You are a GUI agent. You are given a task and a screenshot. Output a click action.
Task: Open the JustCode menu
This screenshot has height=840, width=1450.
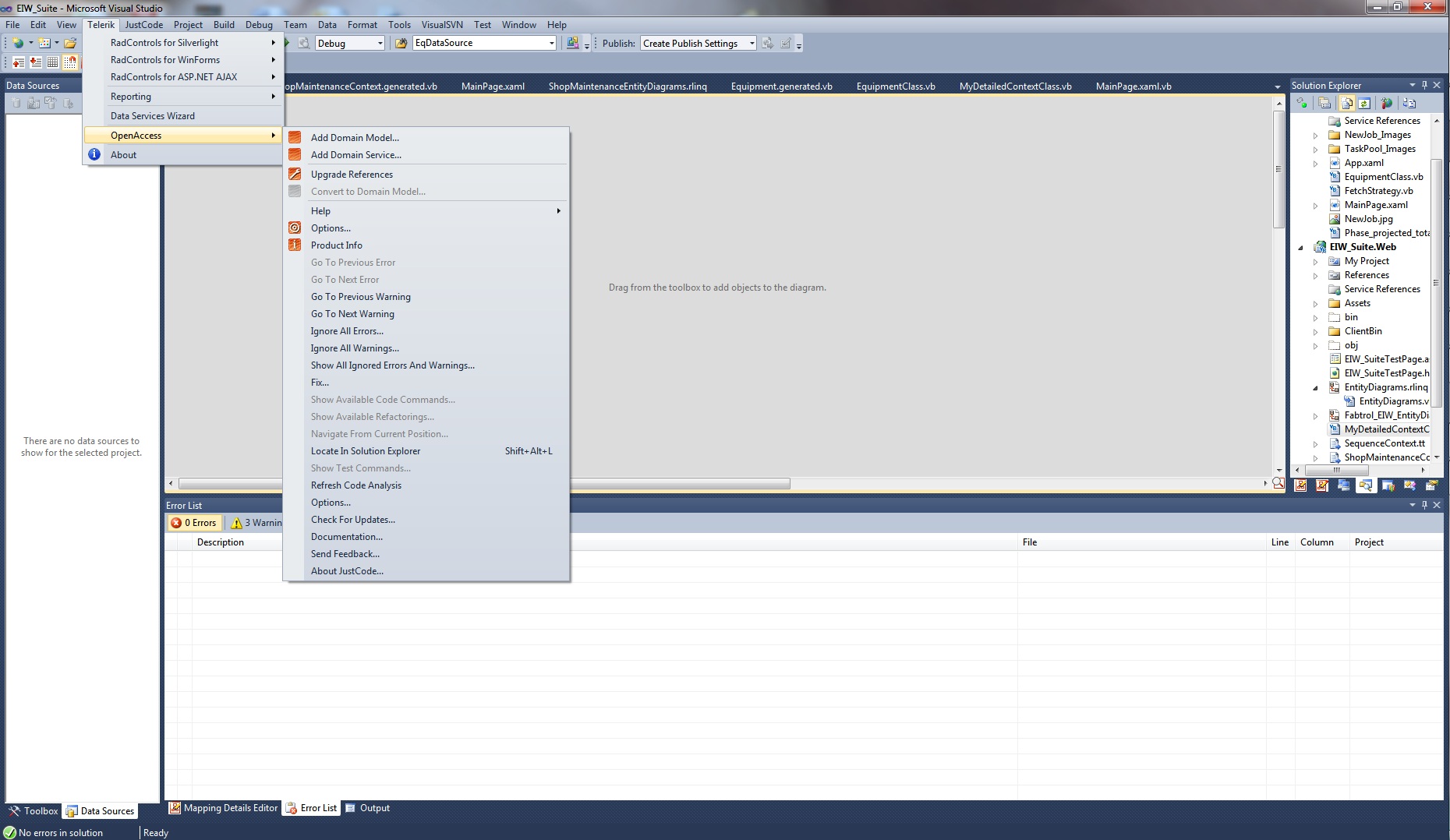click(x=144, y=24)
